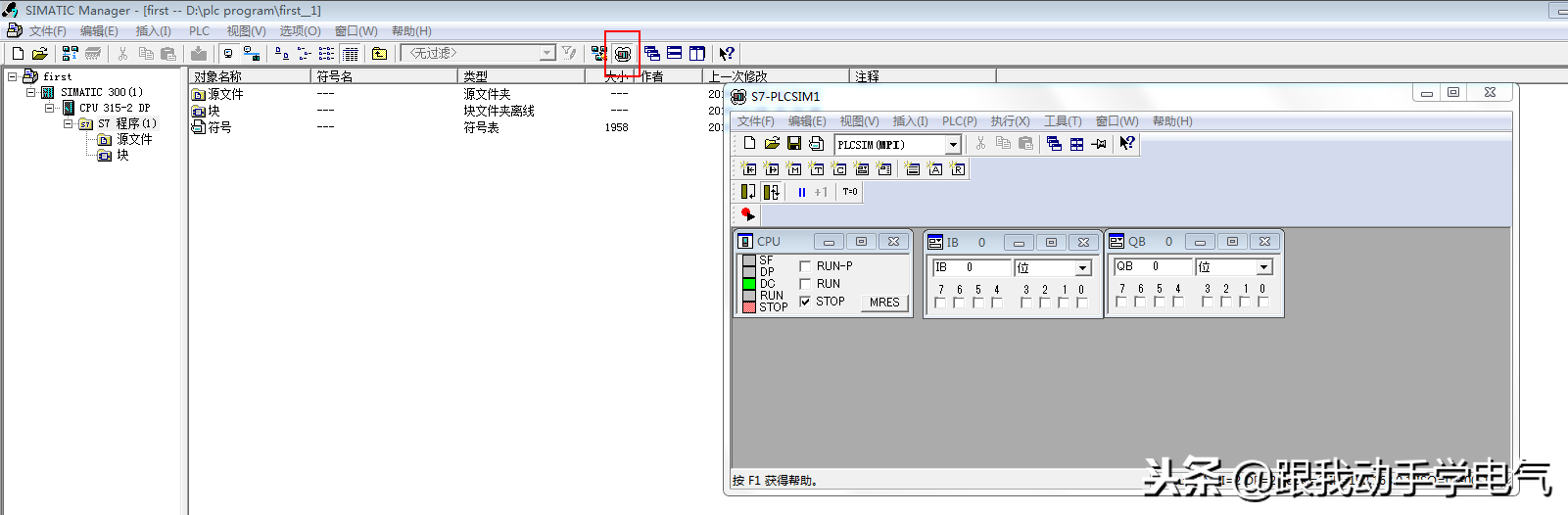Collapse the SIMATIC 300(1) tree node
The image size is (1568, 515).
tap(30, 92)
